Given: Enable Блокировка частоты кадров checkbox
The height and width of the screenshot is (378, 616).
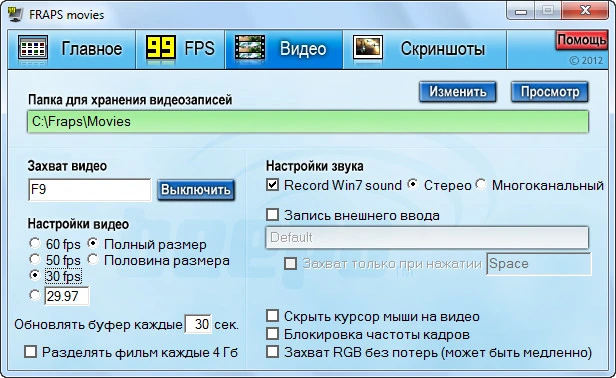Looking at the screenshot, I should coord(273,334).
